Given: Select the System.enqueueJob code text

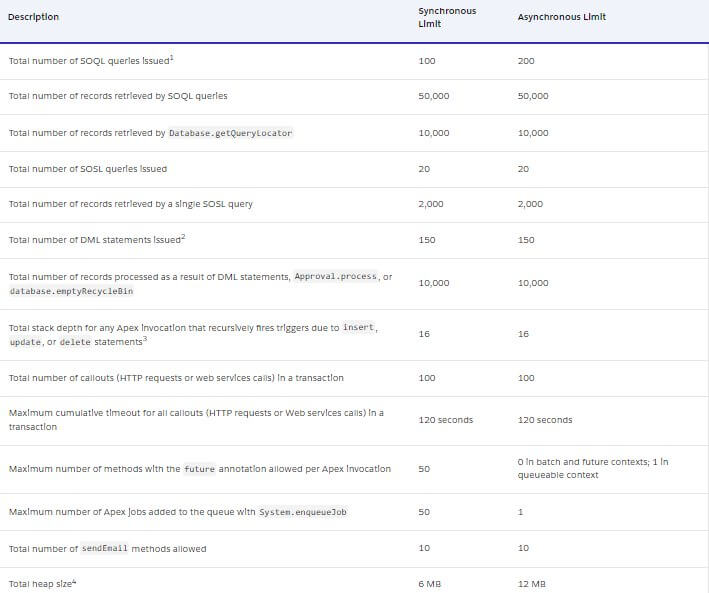Looking at the screenshot, I should click(303, 512).
